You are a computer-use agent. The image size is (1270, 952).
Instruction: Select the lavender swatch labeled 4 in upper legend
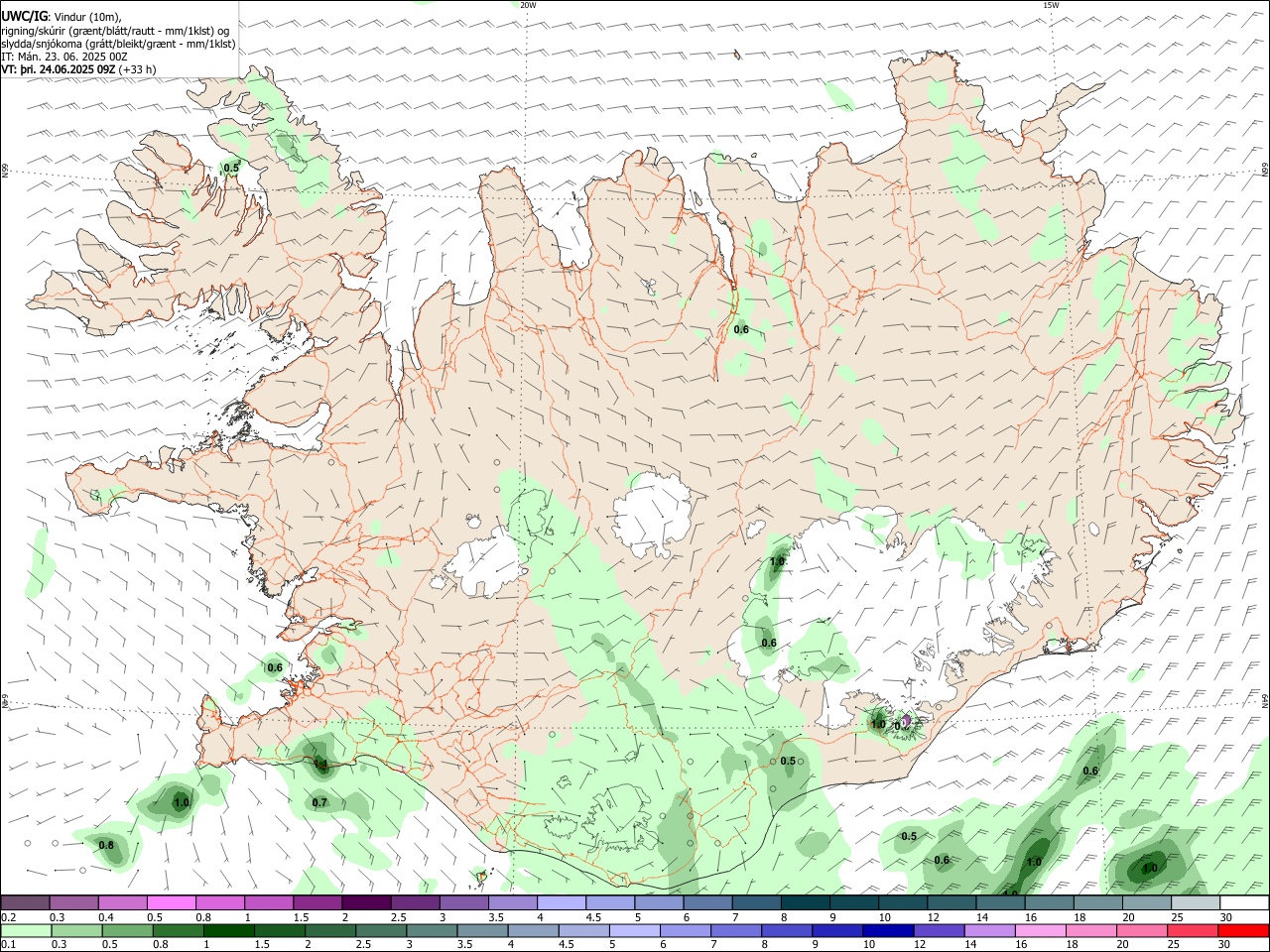click(x=562, y=902)
